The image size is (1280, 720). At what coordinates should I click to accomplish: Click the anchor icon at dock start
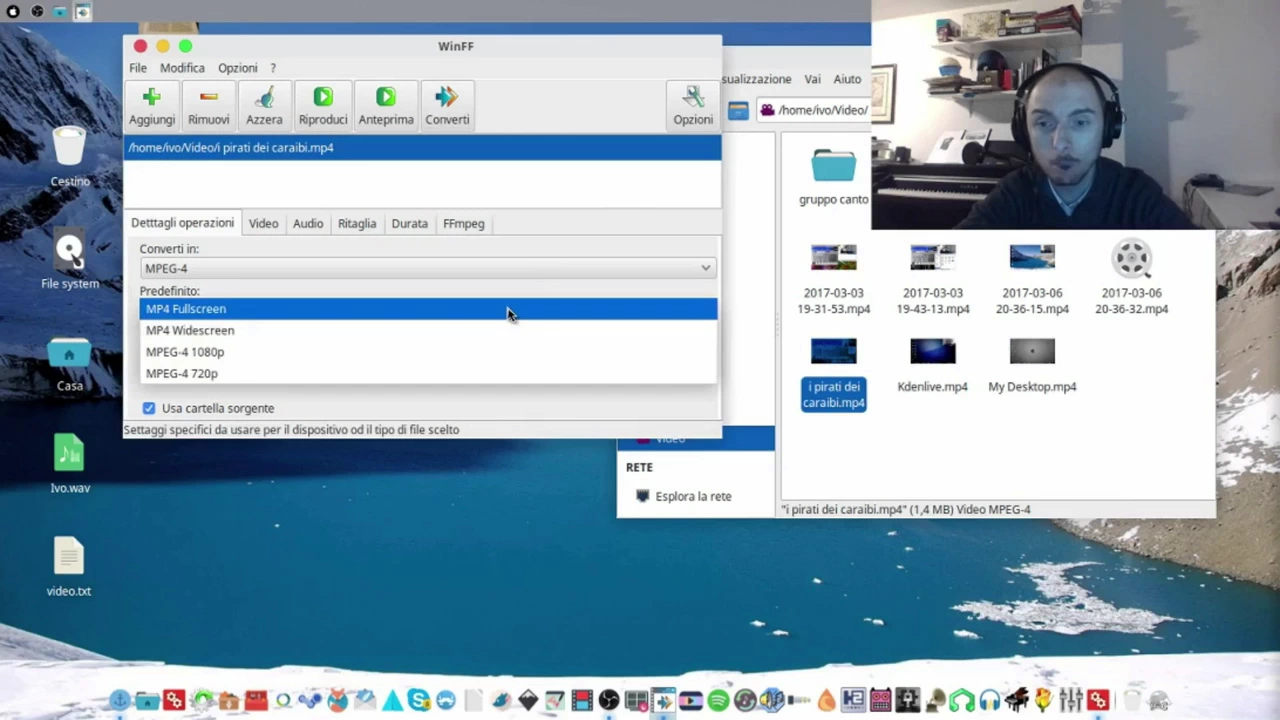tap(119, 700)
